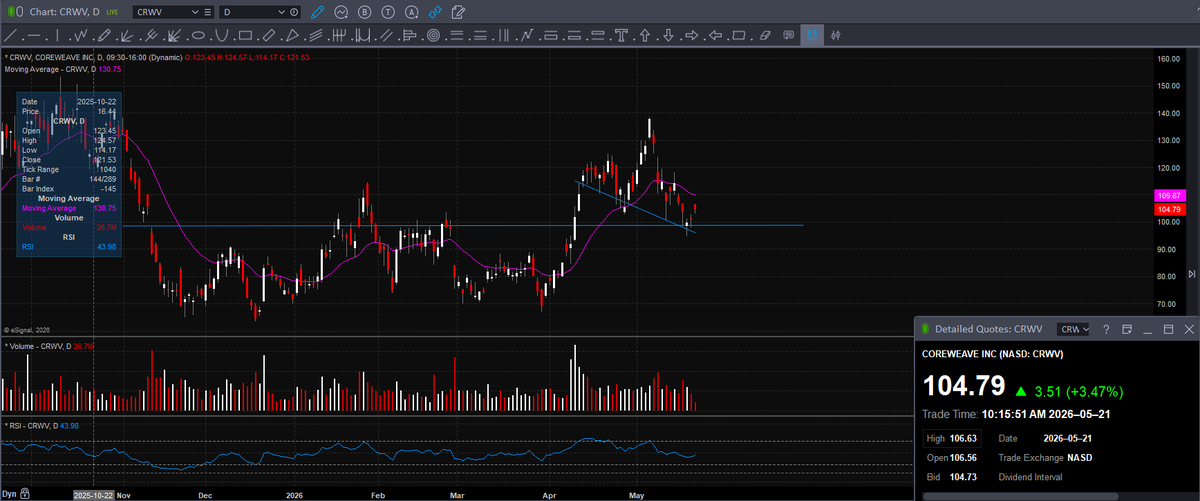Click the blue chain link icon
This screenshot has height=501, width=1200.
pos(434,11)
